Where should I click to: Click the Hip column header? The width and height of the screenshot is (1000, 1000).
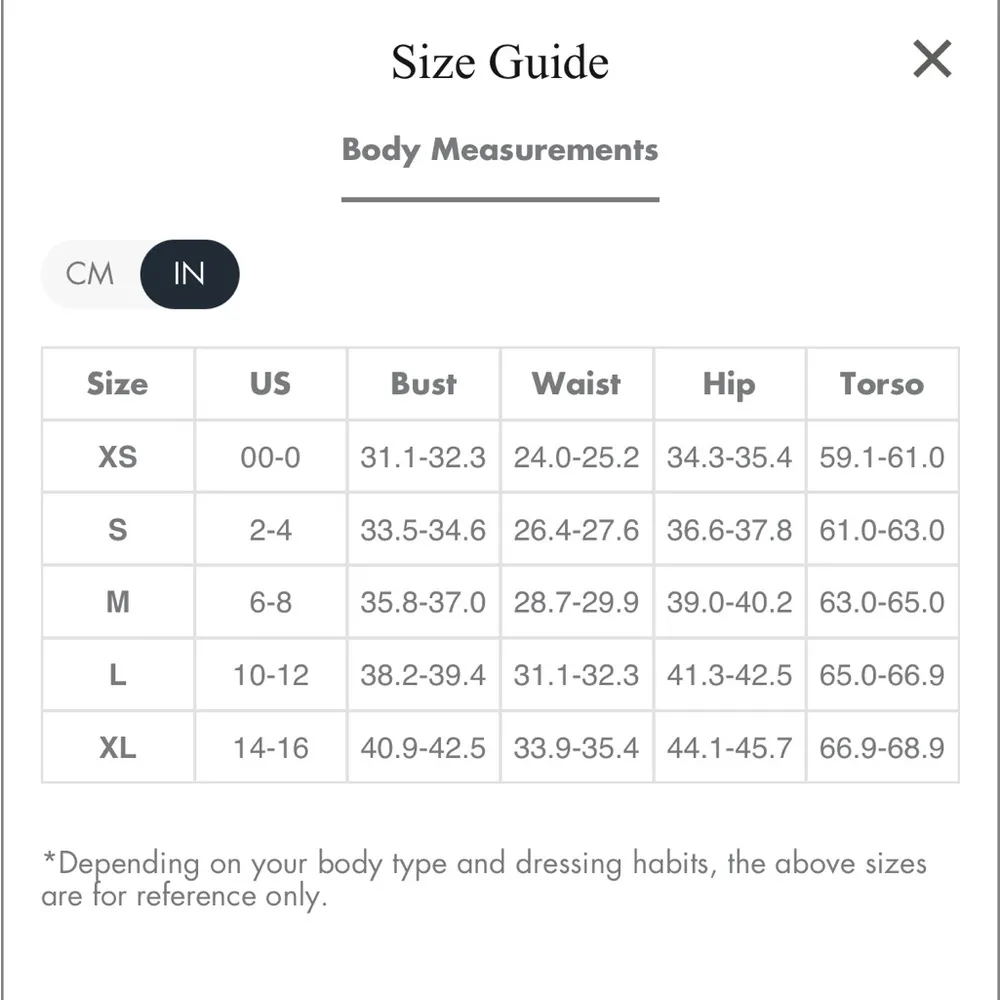click(729, 384)
